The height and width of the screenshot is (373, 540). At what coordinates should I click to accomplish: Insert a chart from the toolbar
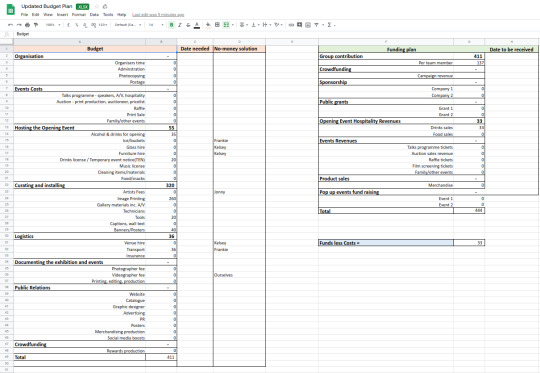click(308, 25)
